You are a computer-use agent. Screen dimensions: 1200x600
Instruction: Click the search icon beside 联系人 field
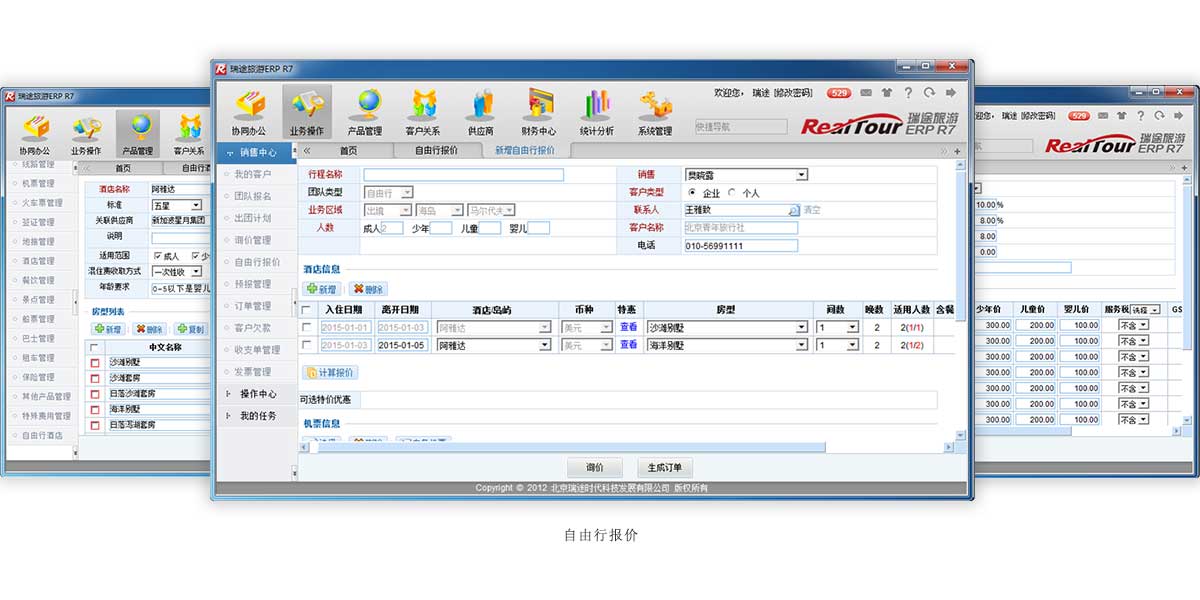pyautogui.click(x=794, y=210)
